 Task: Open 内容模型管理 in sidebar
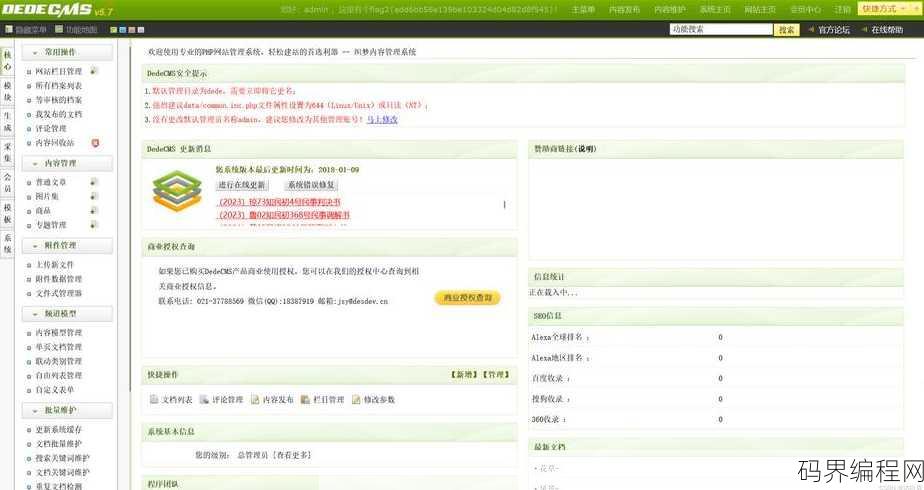[58, 333]
